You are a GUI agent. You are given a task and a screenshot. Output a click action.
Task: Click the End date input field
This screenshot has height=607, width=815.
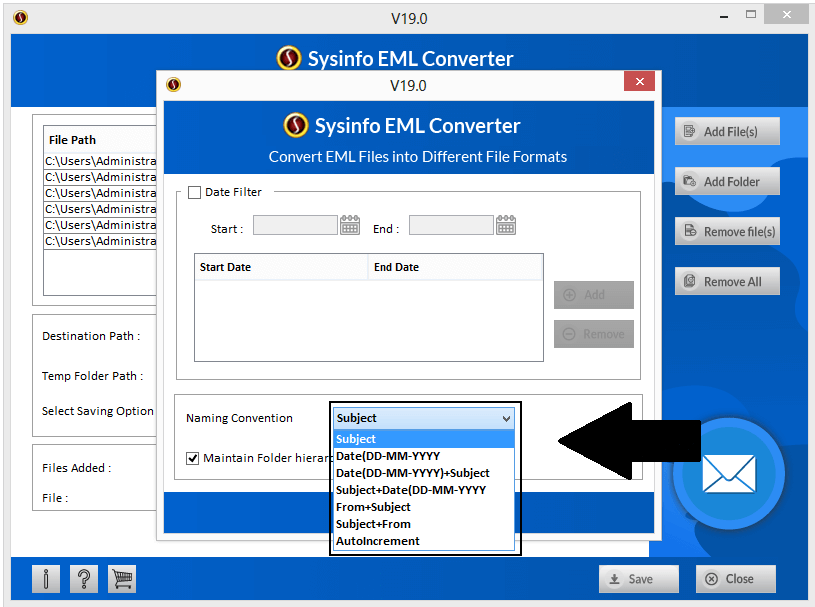[451, 226]
